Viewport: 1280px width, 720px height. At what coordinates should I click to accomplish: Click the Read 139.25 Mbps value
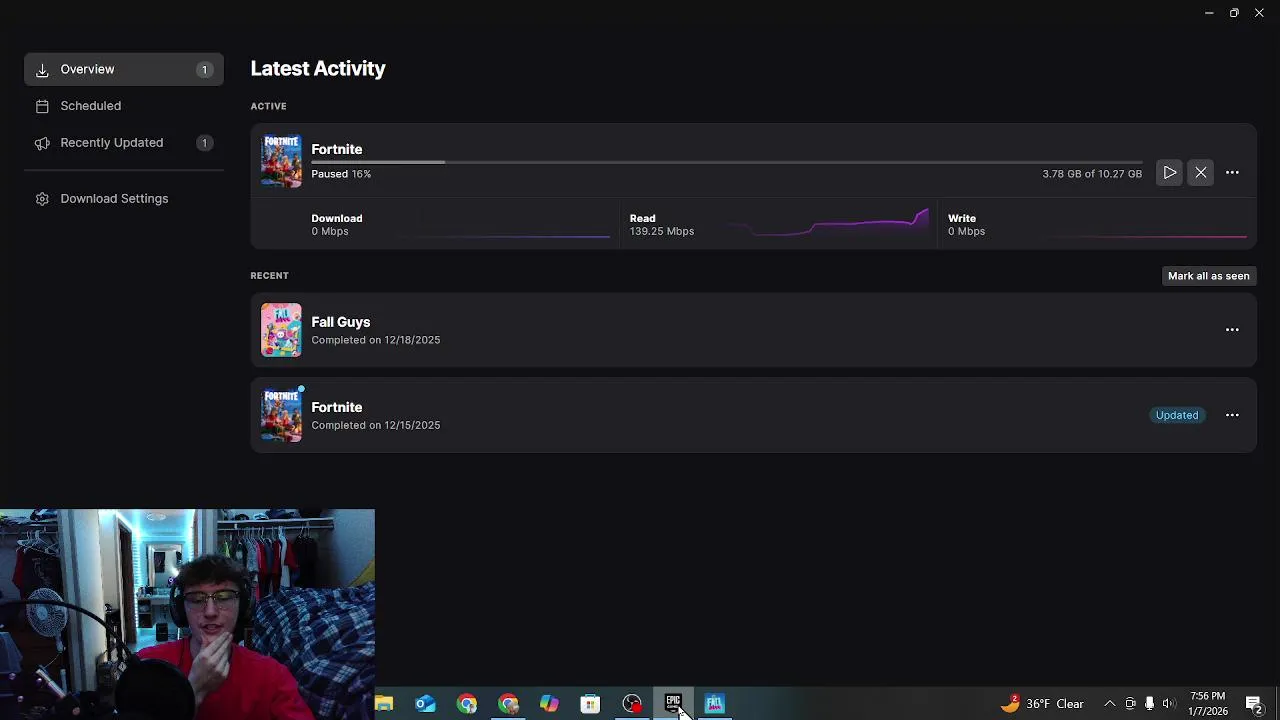(x=662, y=231)
